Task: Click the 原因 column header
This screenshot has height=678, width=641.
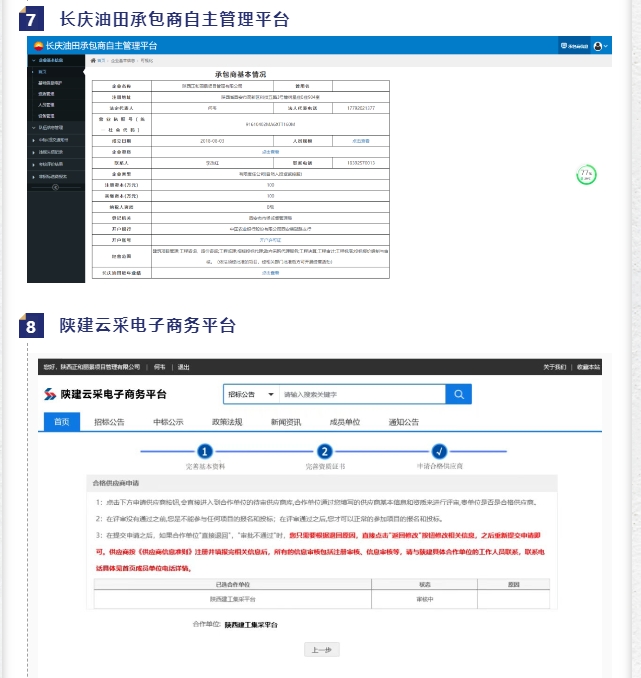Action: [513, 584]
